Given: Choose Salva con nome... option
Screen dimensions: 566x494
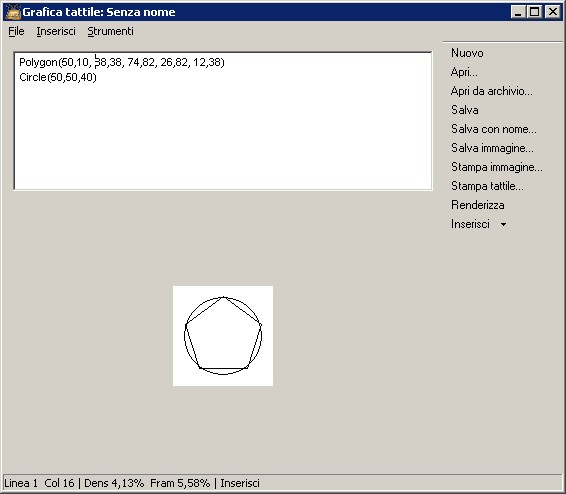Looking at the screenshot, I should click(493, 129).
